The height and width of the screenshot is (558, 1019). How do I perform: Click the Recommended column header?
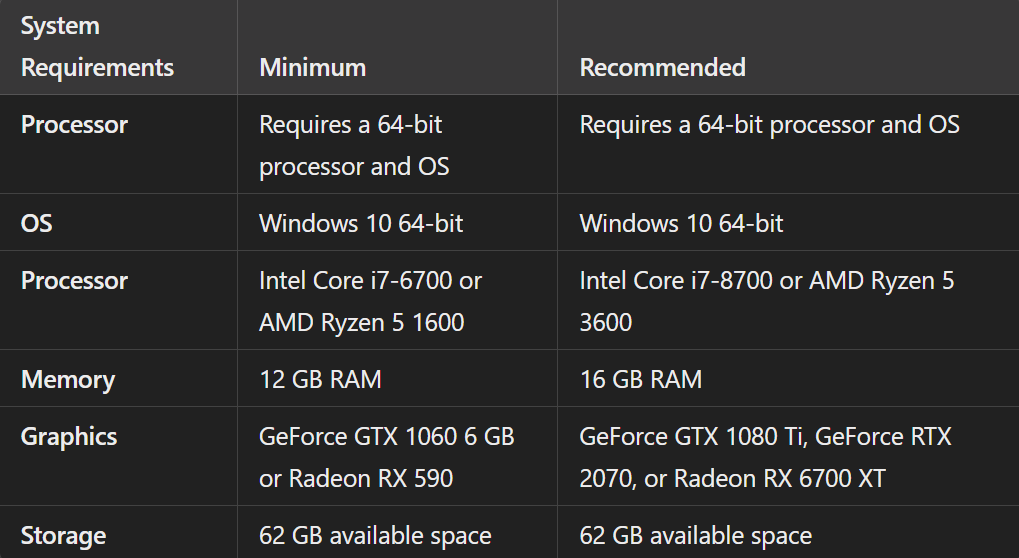[662, 67]
